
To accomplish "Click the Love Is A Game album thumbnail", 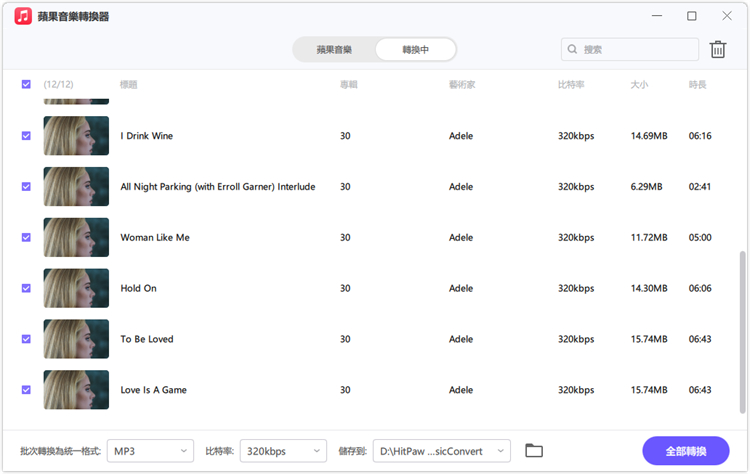I will click(76, 390).
